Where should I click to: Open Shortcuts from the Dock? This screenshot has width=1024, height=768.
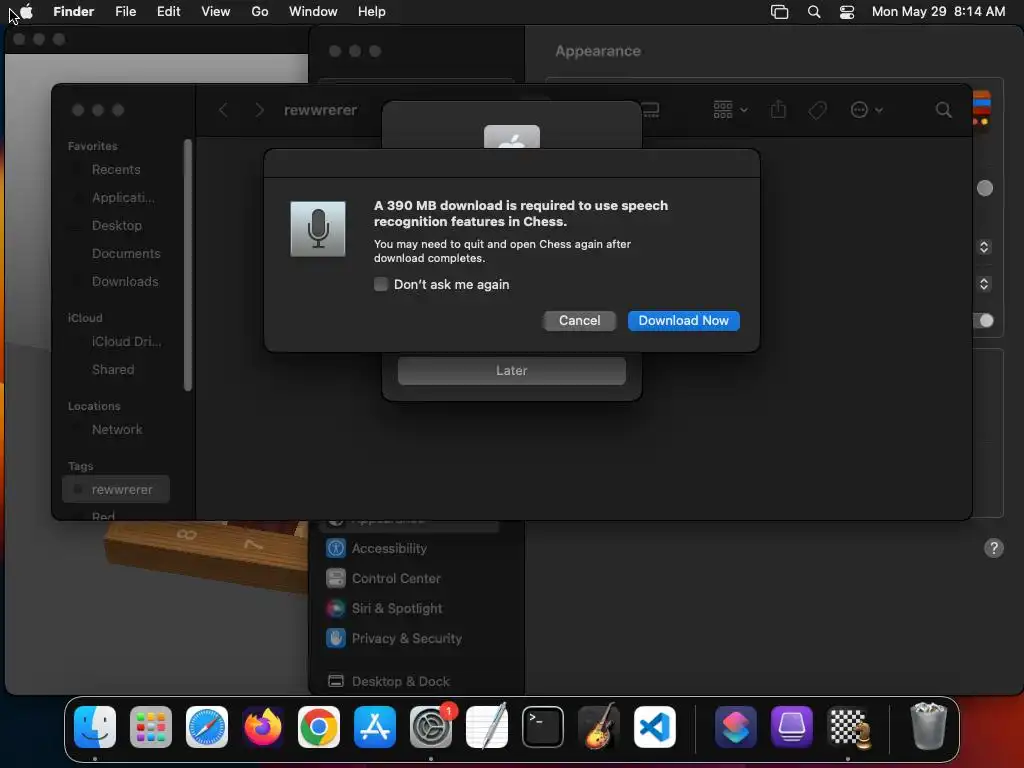736,727
